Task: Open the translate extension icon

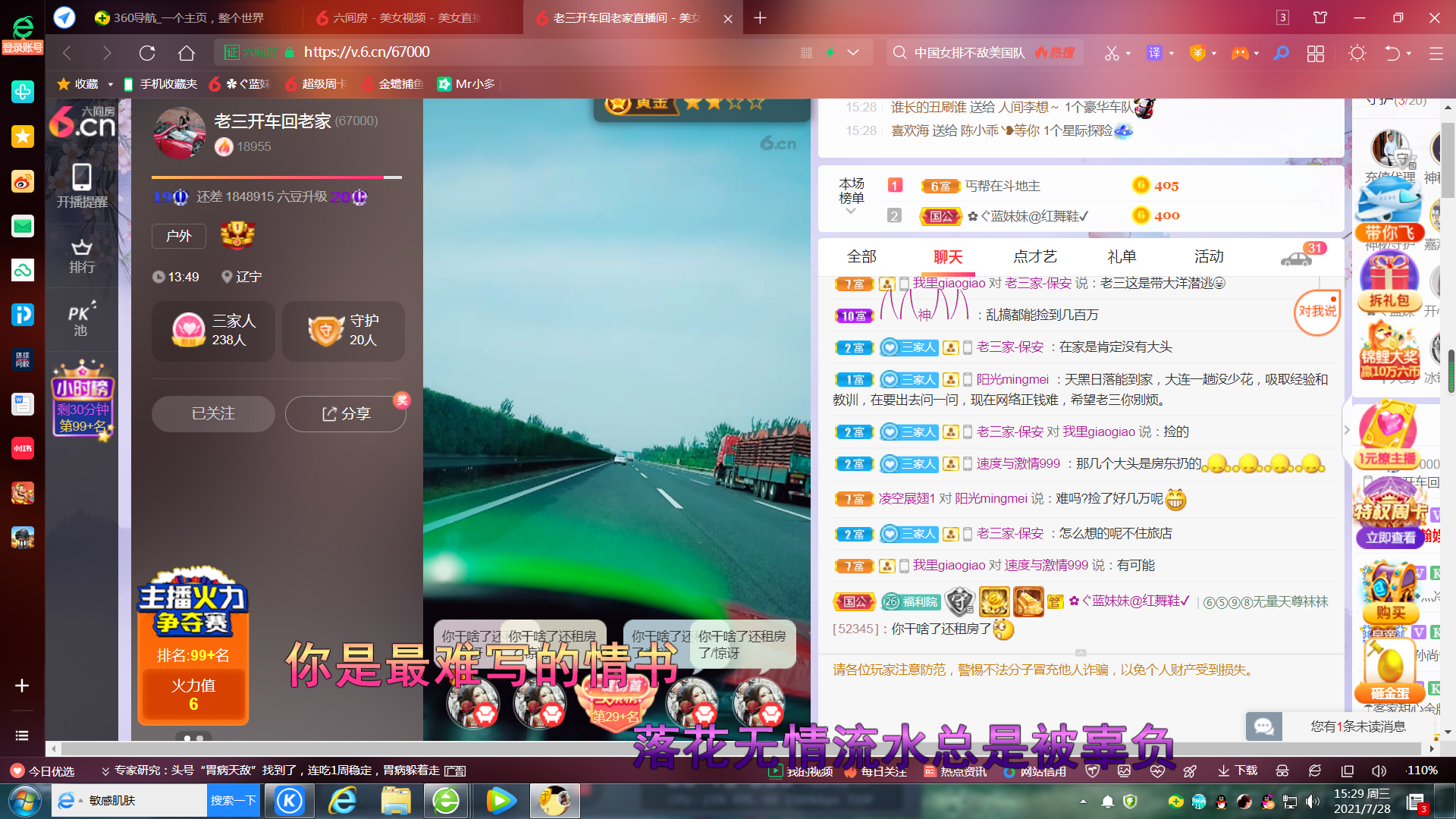Action: [1154, 53]
